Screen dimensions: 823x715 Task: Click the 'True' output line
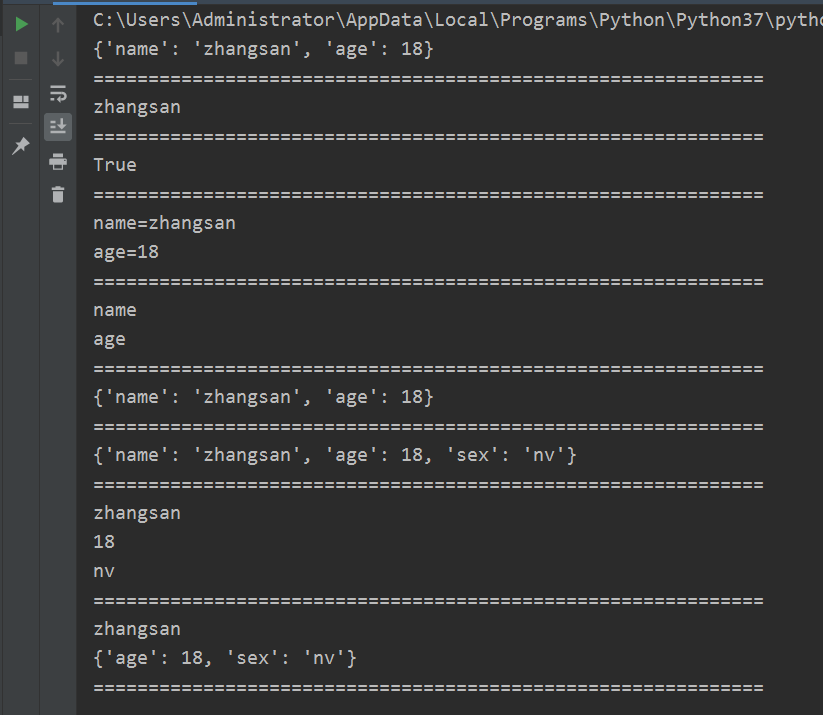(x=115, y=165)
